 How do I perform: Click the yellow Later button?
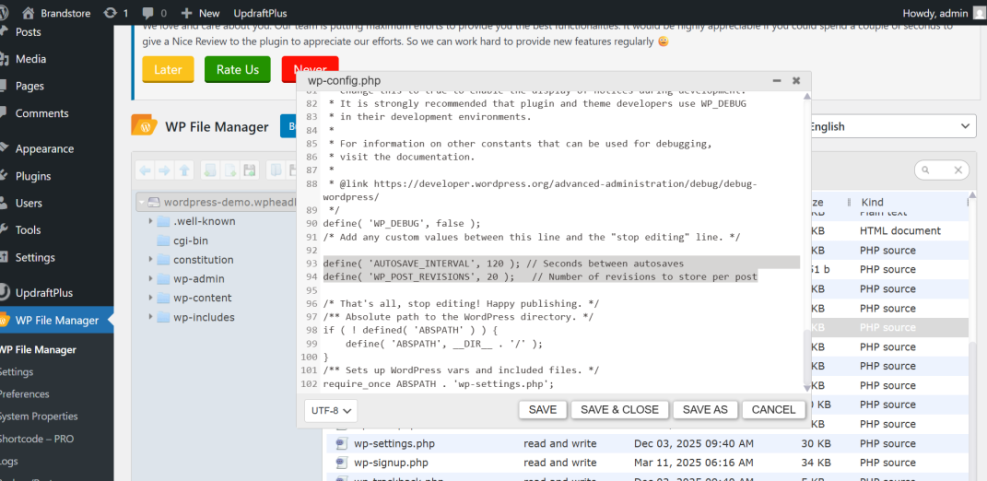pos(168,69)
